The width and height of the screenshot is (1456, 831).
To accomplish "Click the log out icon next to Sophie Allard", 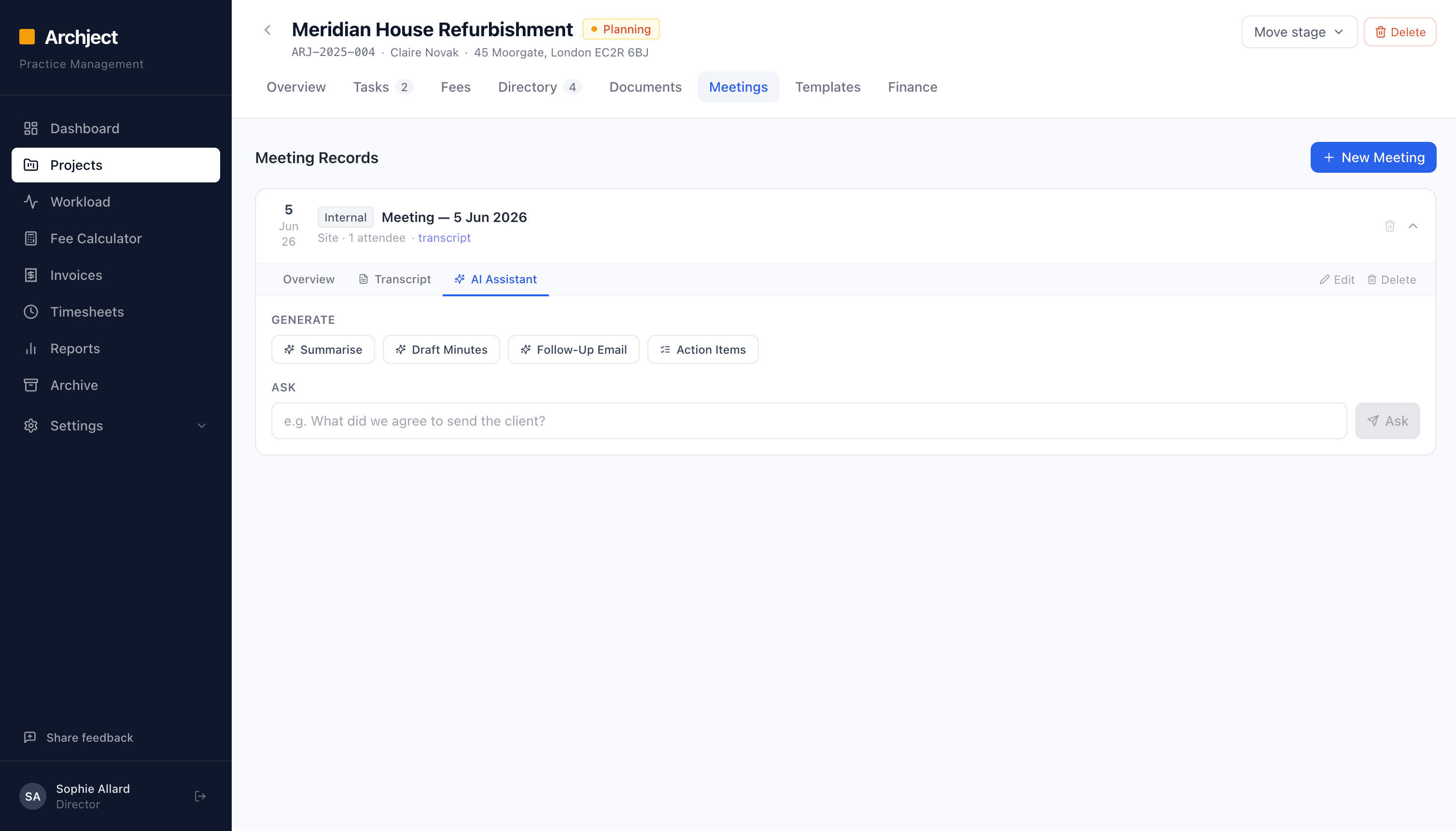I will (x=200, y=796).
